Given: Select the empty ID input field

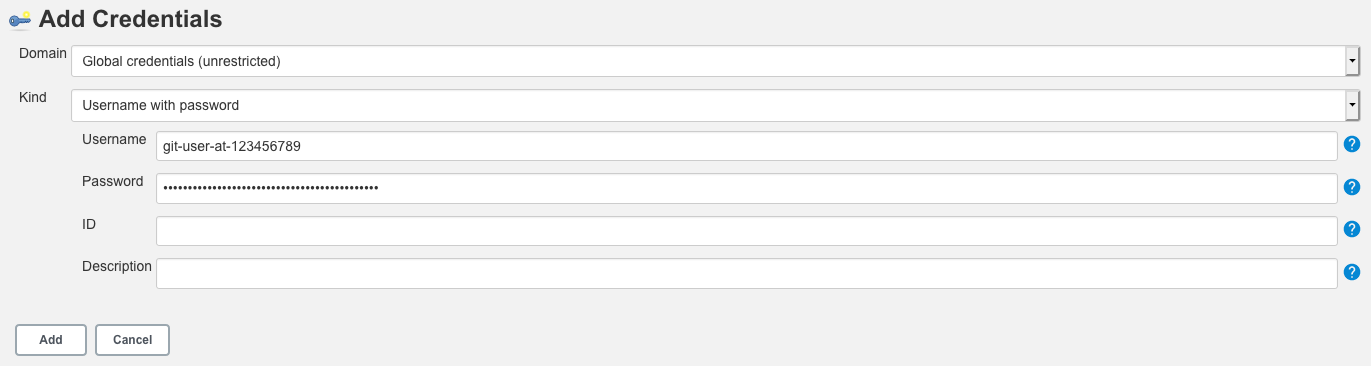Looking at the screenshot, I should click(x=747, y=231).
